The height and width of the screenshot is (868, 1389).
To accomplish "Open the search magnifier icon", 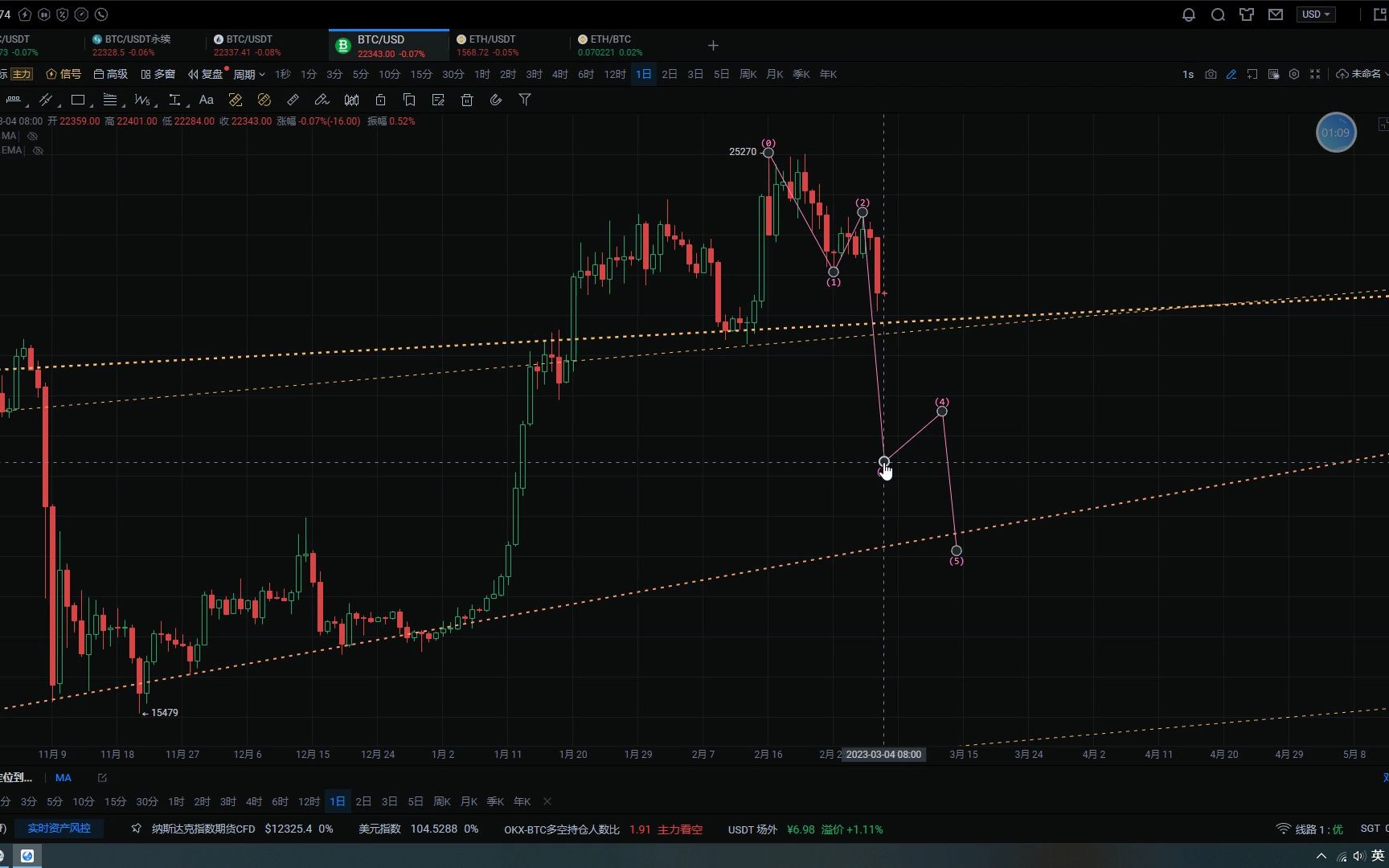I will 1218,14.
